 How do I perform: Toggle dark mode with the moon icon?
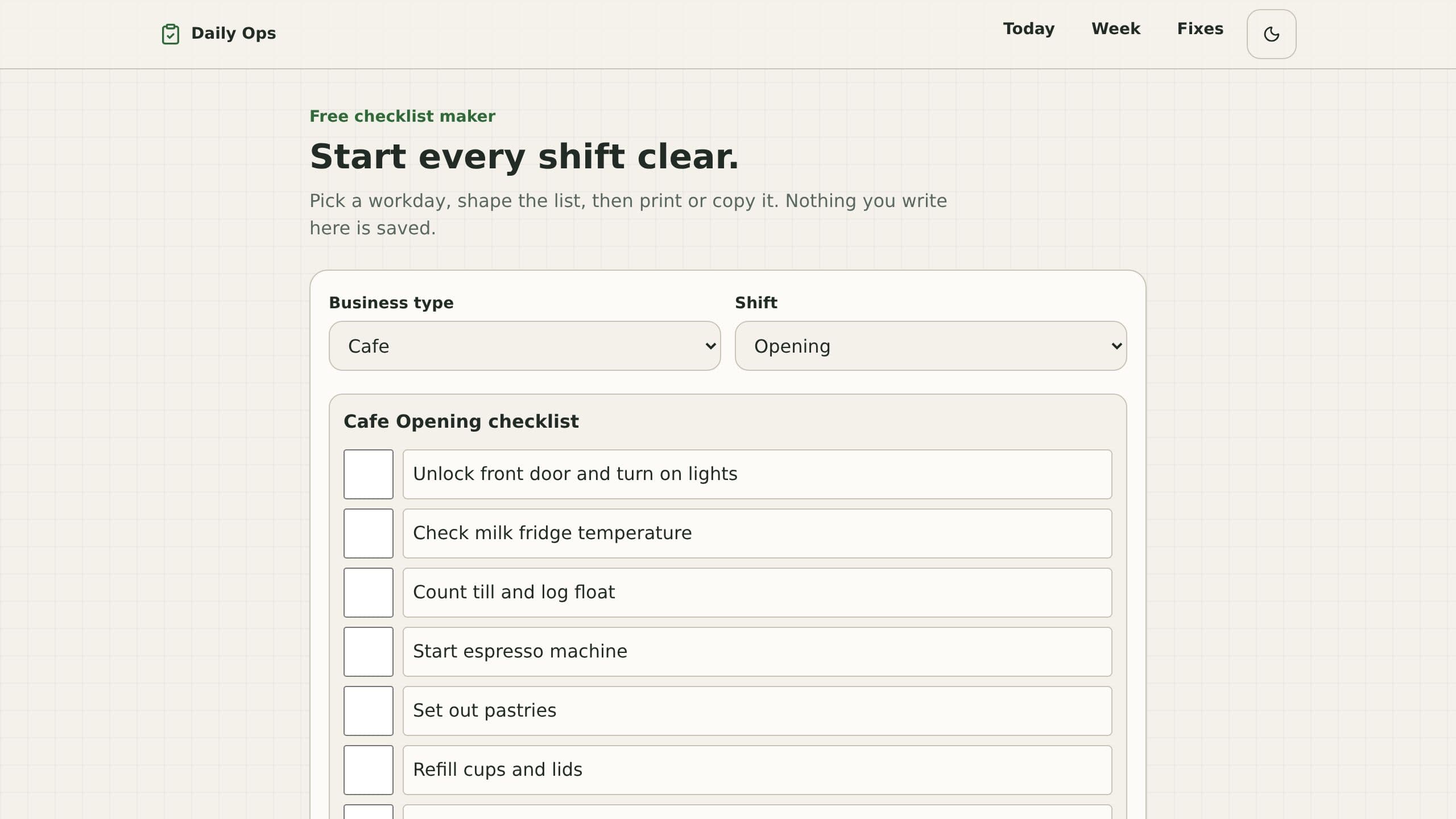click(x=1271, y=34)
